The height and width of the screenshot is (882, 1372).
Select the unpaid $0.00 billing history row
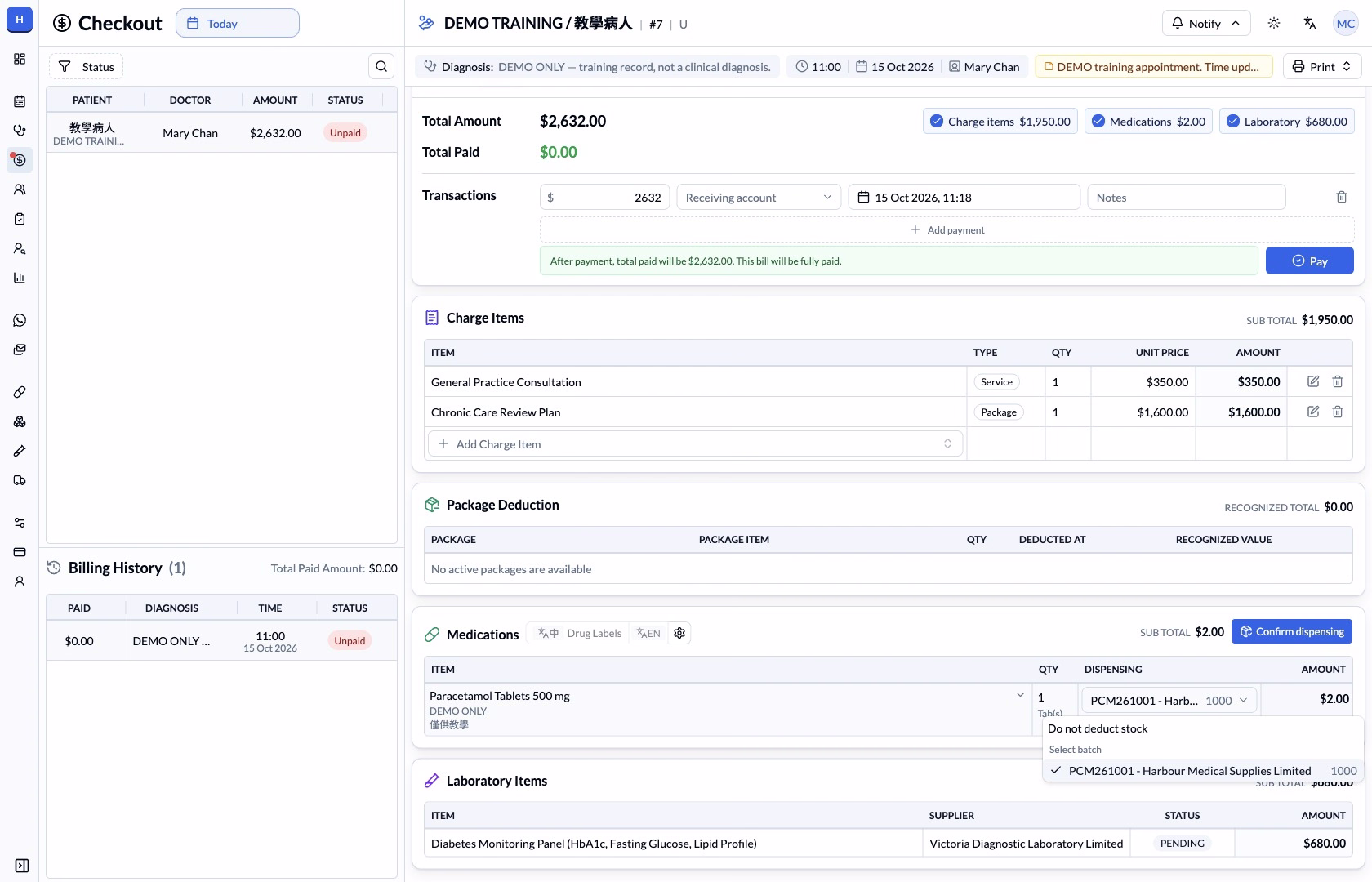pos(221,641)
